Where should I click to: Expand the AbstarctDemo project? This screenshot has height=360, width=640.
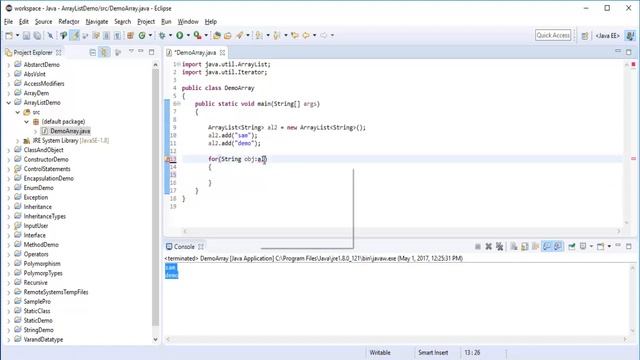coord(9,65)
